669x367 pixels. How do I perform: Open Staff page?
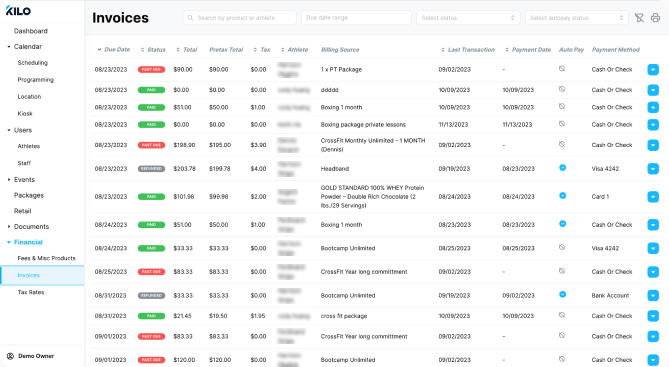tap(24, 163)
